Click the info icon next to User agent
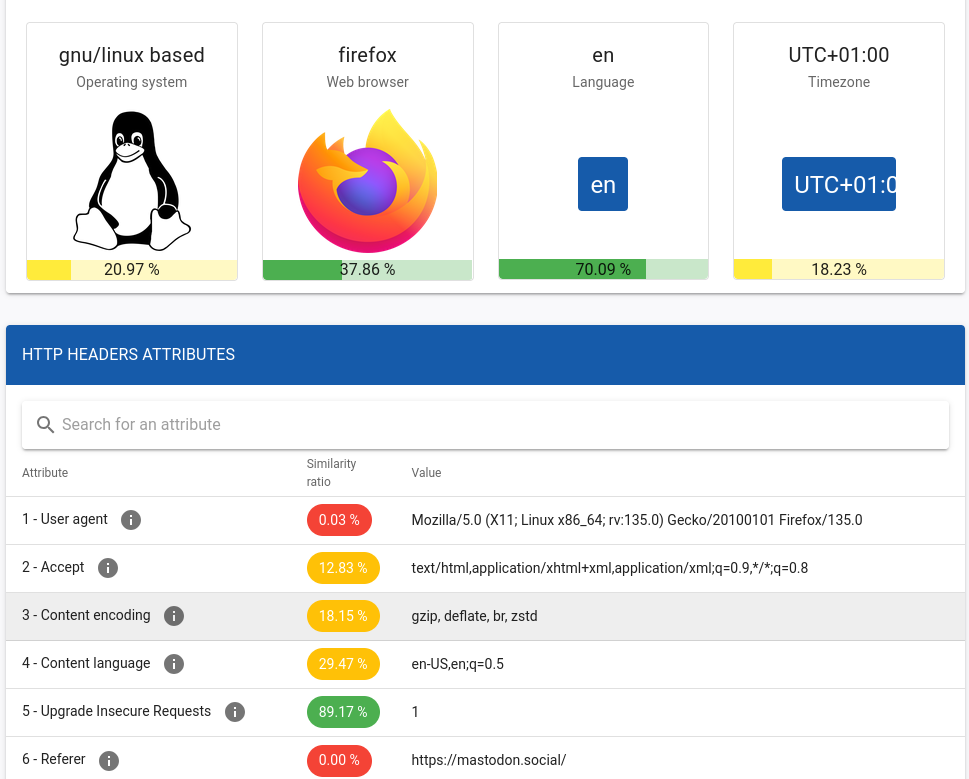This screenshot has height=779, width=969. (x=130, y=520)
